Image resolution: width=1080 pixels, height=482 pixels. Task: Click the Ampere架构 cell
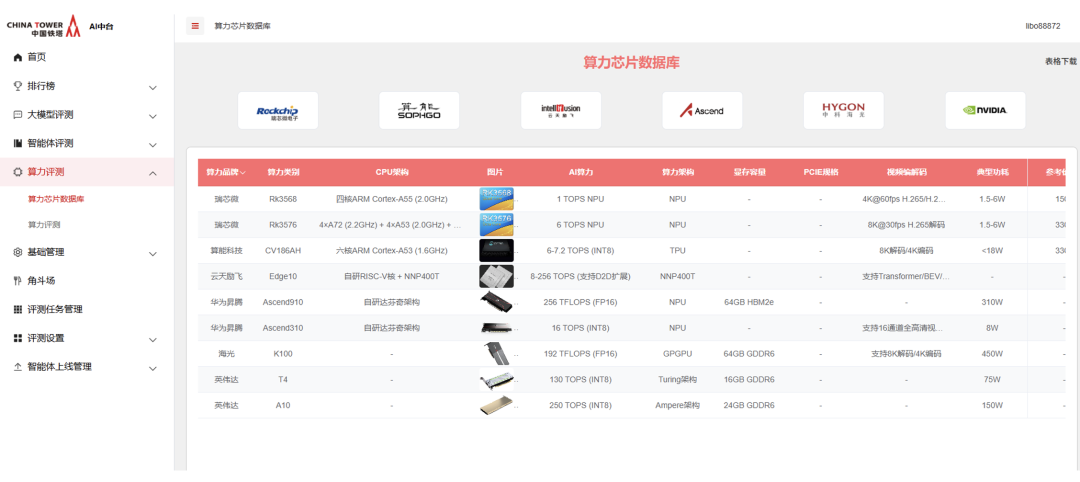click(677, 406)
